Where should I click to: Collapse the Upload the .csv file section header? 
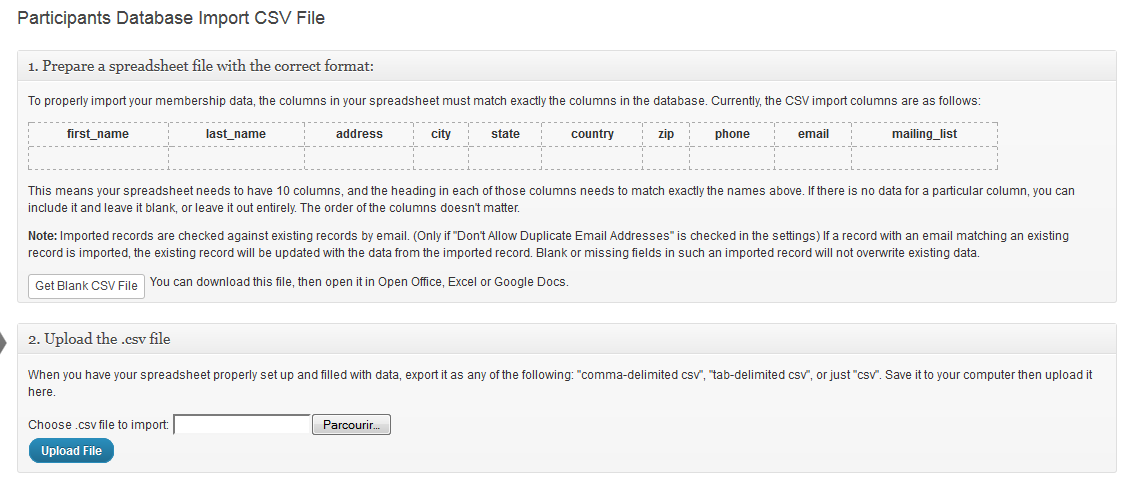pos(567,339)
